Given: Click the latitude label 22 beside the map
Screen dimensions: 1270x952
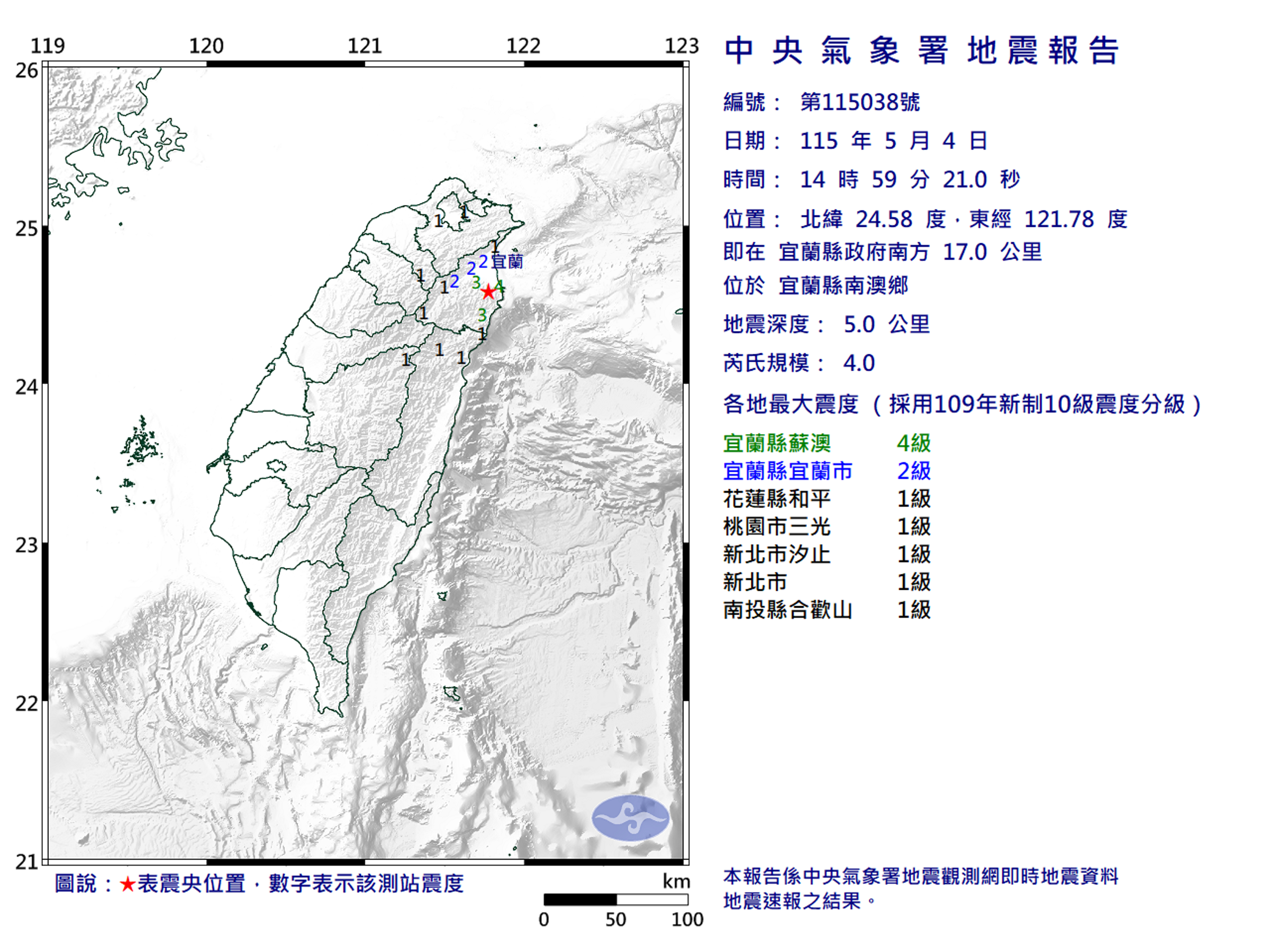Looking at the screenshot, I should coord(26,703).
